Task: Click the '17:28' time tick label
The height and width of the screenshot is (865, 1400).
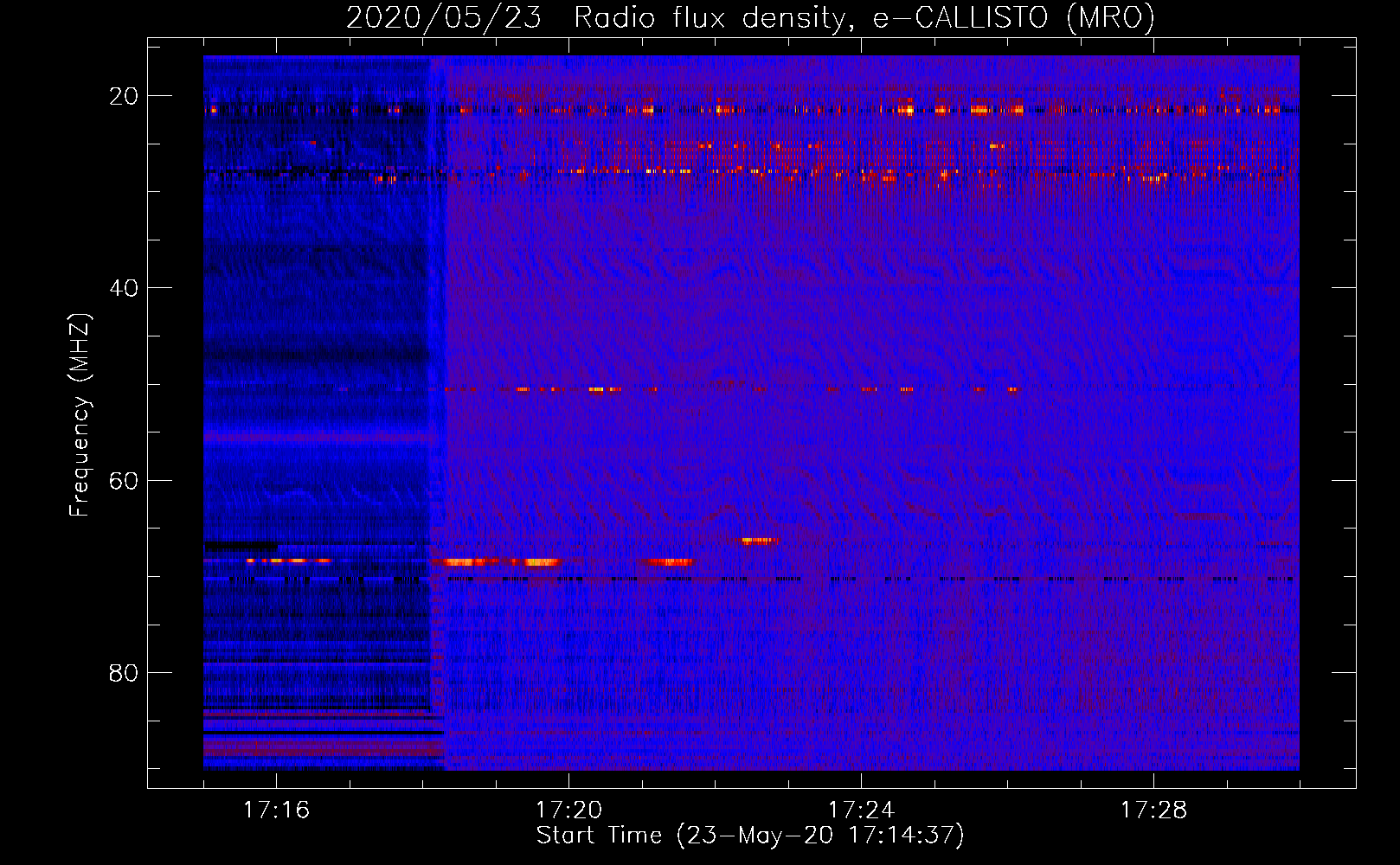Action: point(1153,810)
